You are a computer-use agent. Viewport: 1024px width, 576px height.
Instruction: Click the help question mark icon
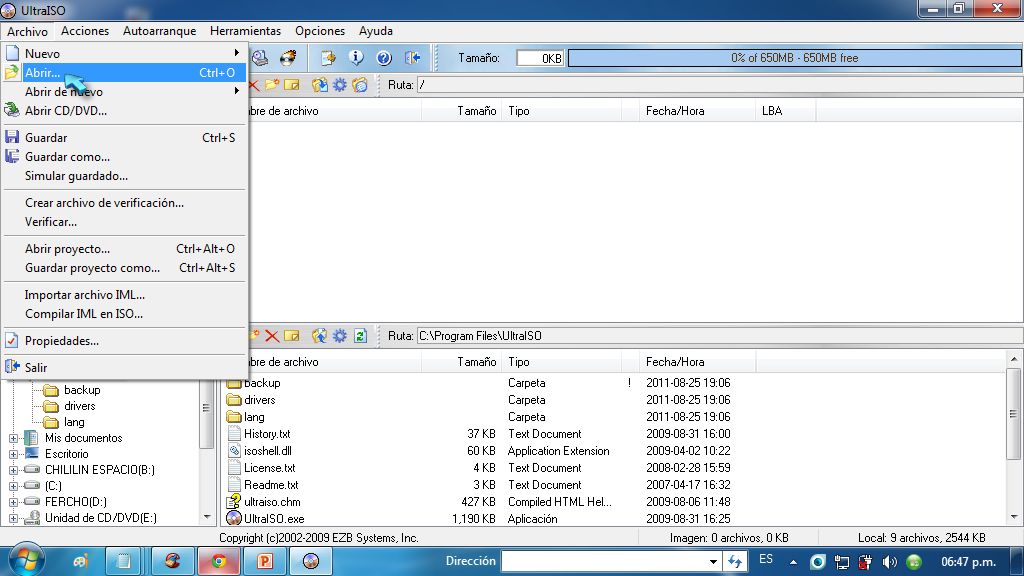[x=384, y=58]
